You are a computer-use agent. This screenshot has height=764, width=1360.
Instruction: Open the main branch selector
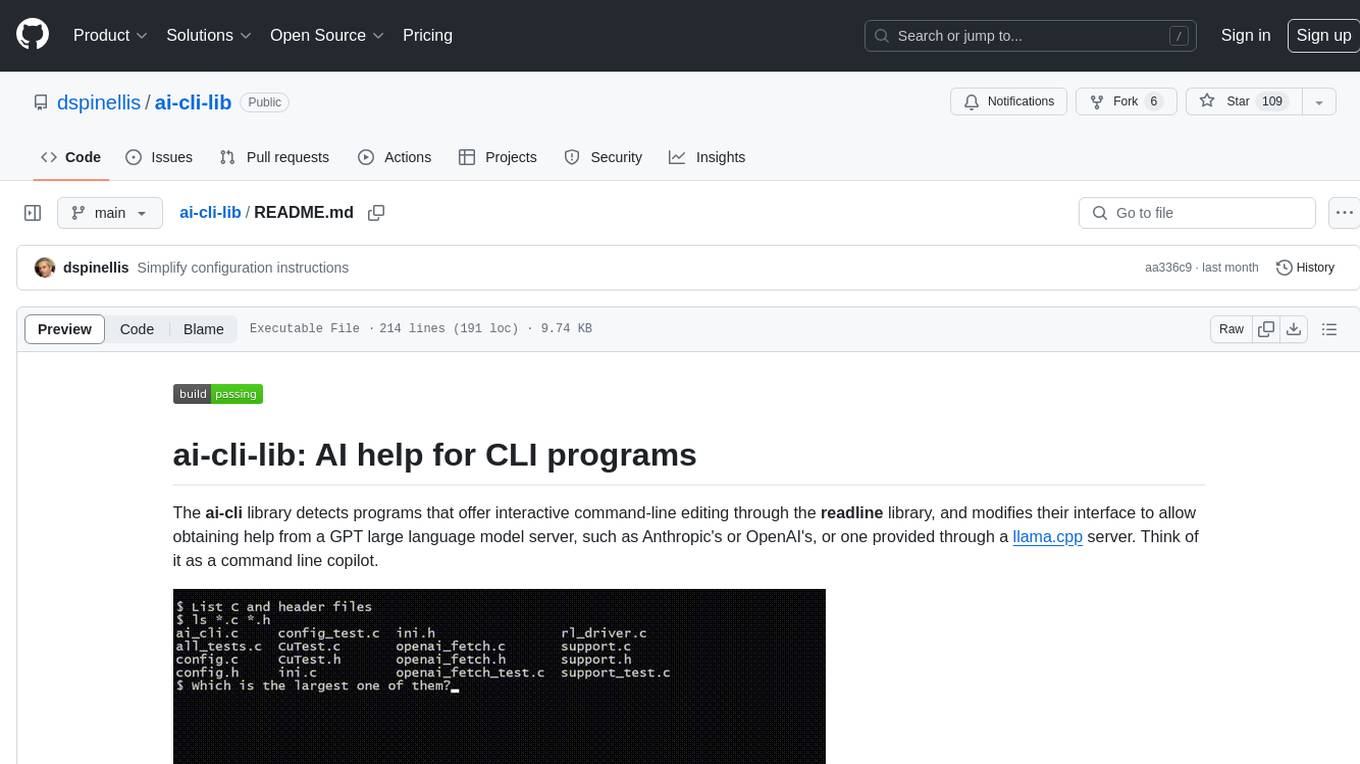[109, 213]
